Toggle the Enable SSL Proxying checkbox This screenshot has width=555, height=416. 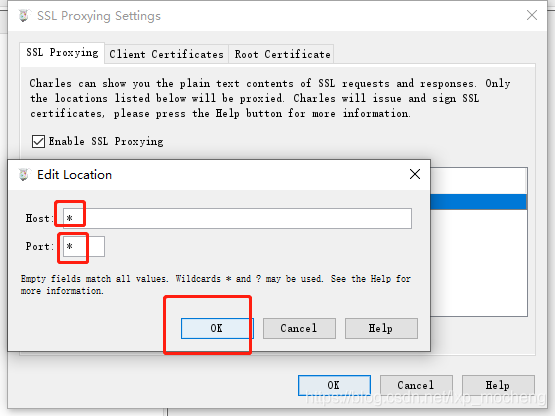pyautogui.click(x=38, y=141)
